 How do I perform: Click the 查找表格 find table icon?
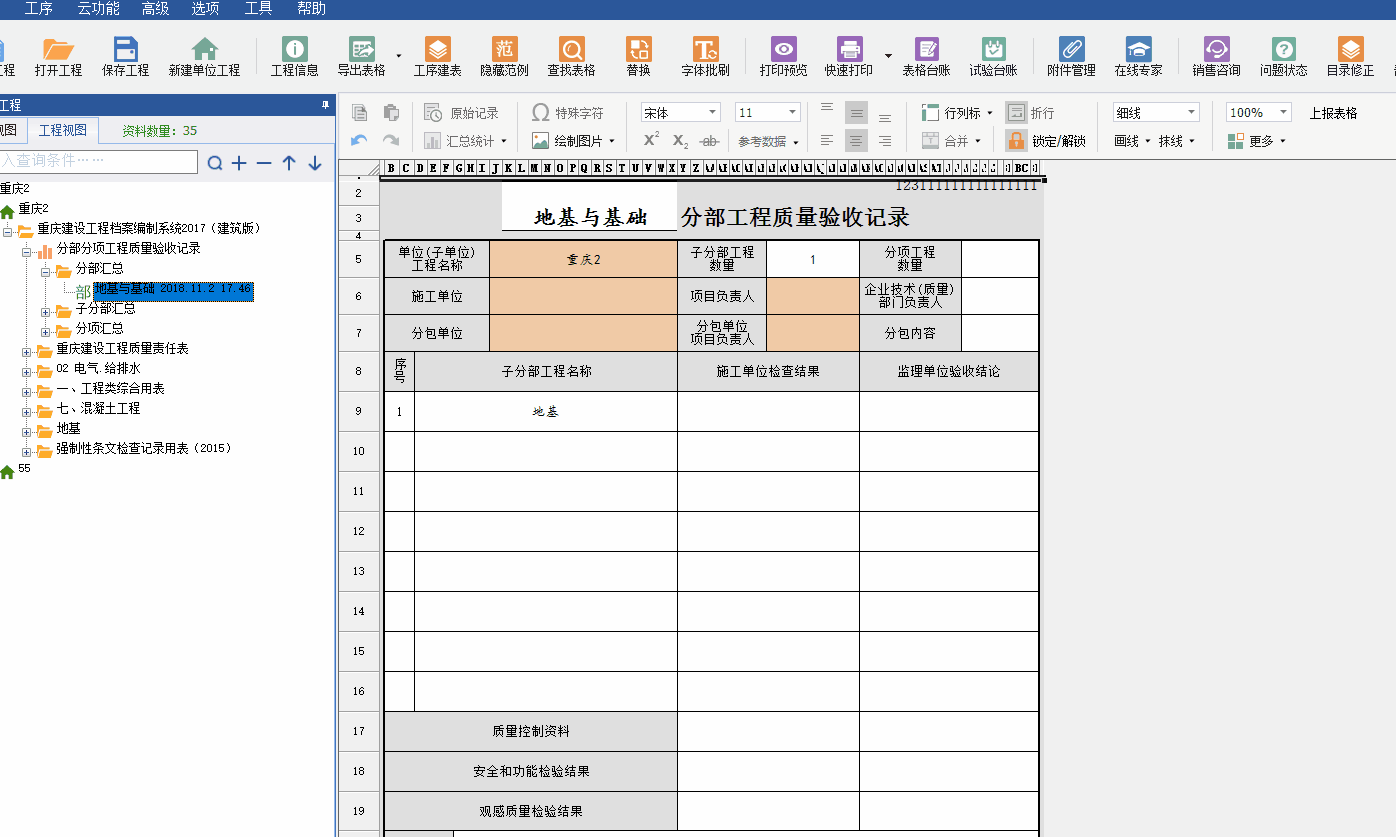571,57
